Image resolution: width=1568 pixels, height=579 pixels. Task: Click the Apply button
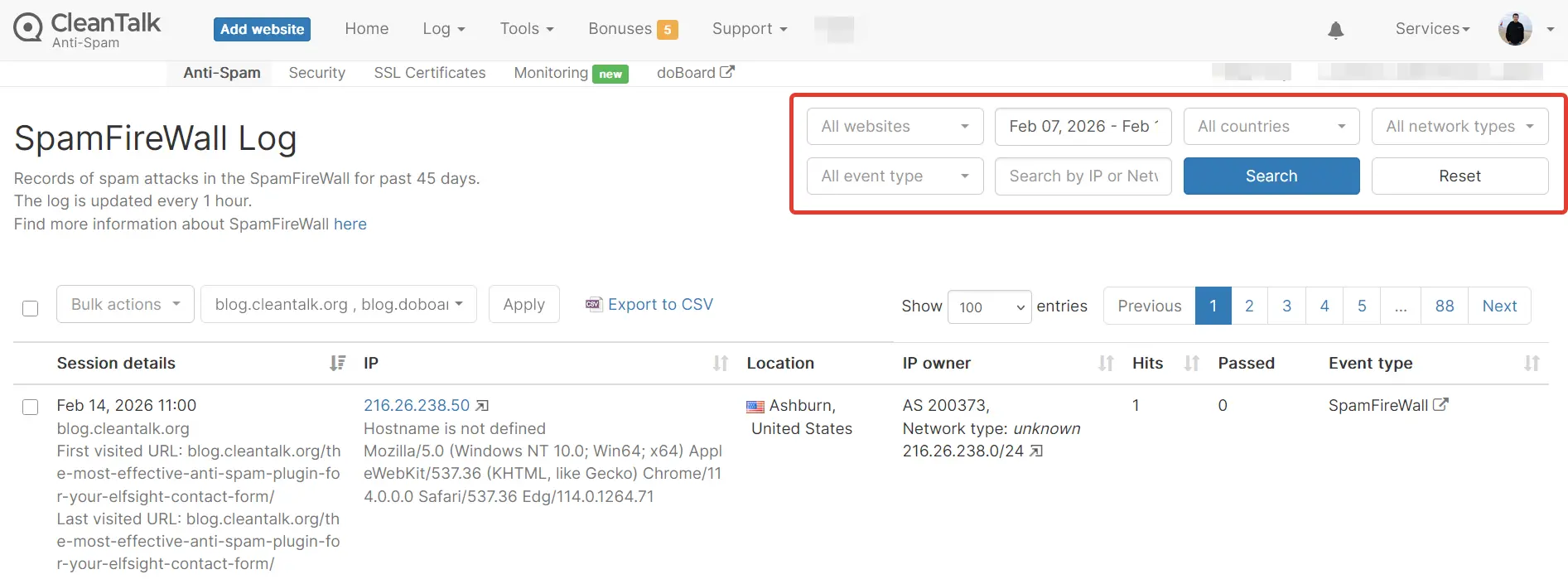tap(523, 304)
